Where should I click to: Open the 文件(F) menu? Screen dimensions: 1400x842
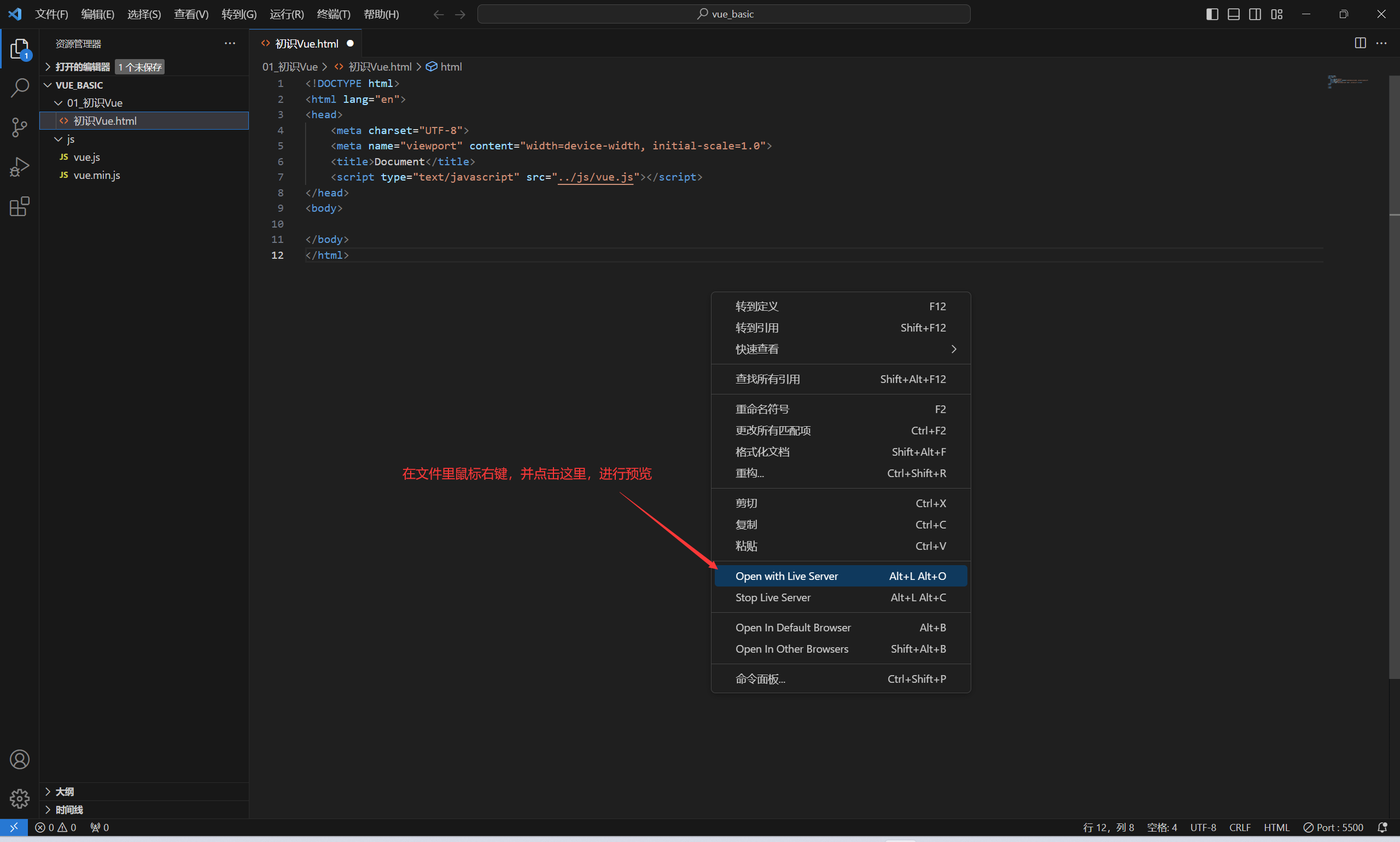[51, 14]
